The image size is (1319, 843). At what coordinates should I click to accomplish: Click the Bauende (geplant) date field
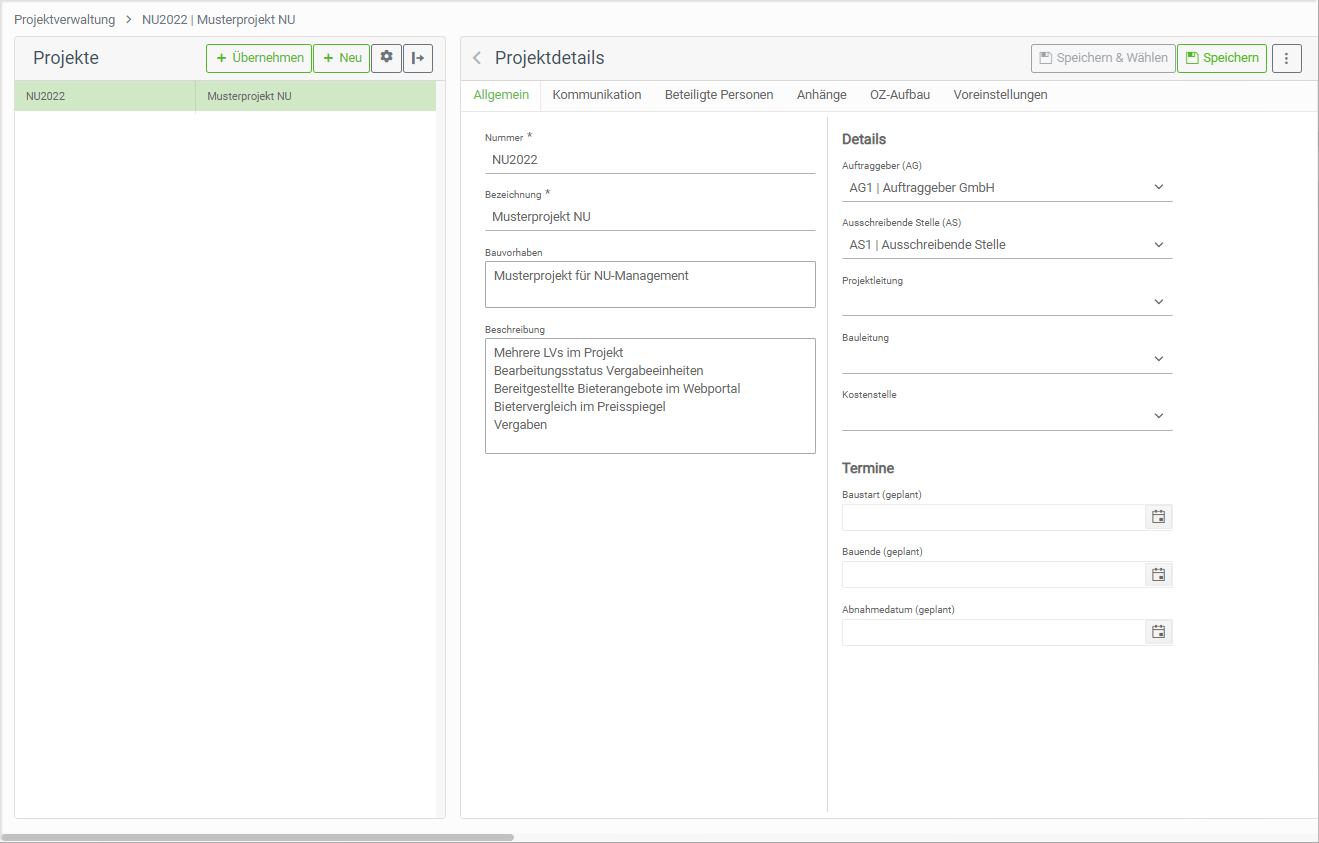tap(993, 574)
